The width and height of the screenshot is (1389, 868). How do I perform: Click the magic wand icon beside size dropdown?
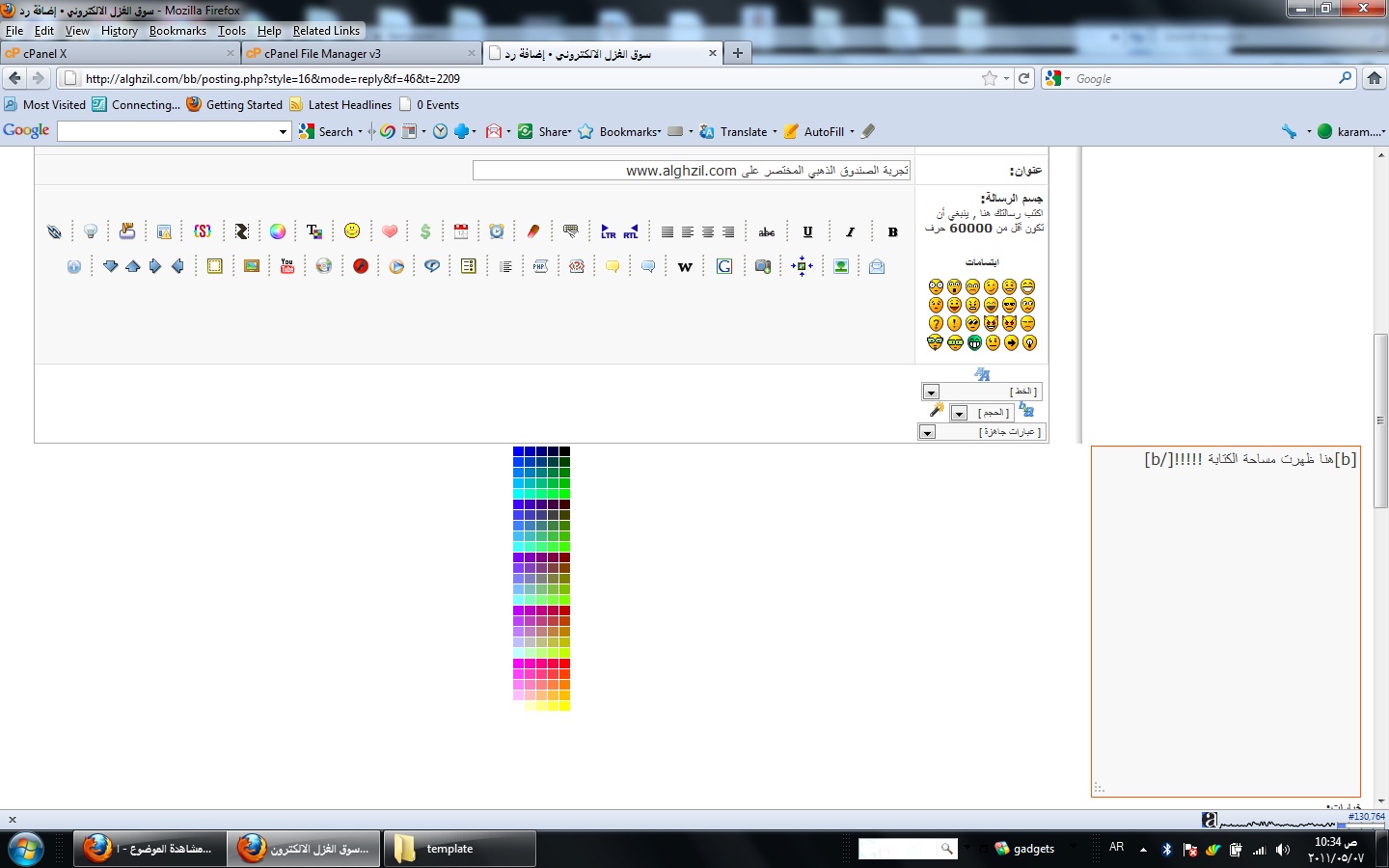click(x=936, y=411)
